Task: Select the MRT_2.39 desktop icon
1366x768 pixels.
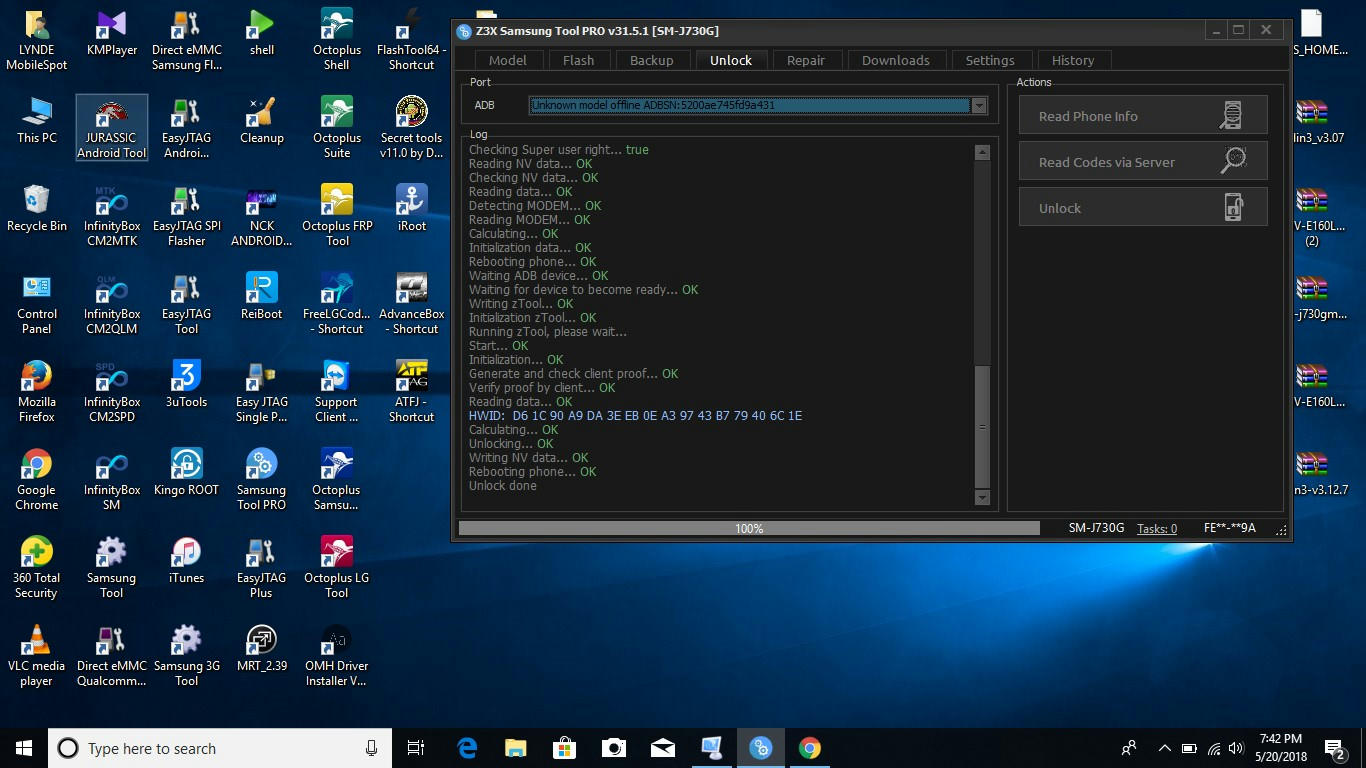Action: click(x=262, y=648)
